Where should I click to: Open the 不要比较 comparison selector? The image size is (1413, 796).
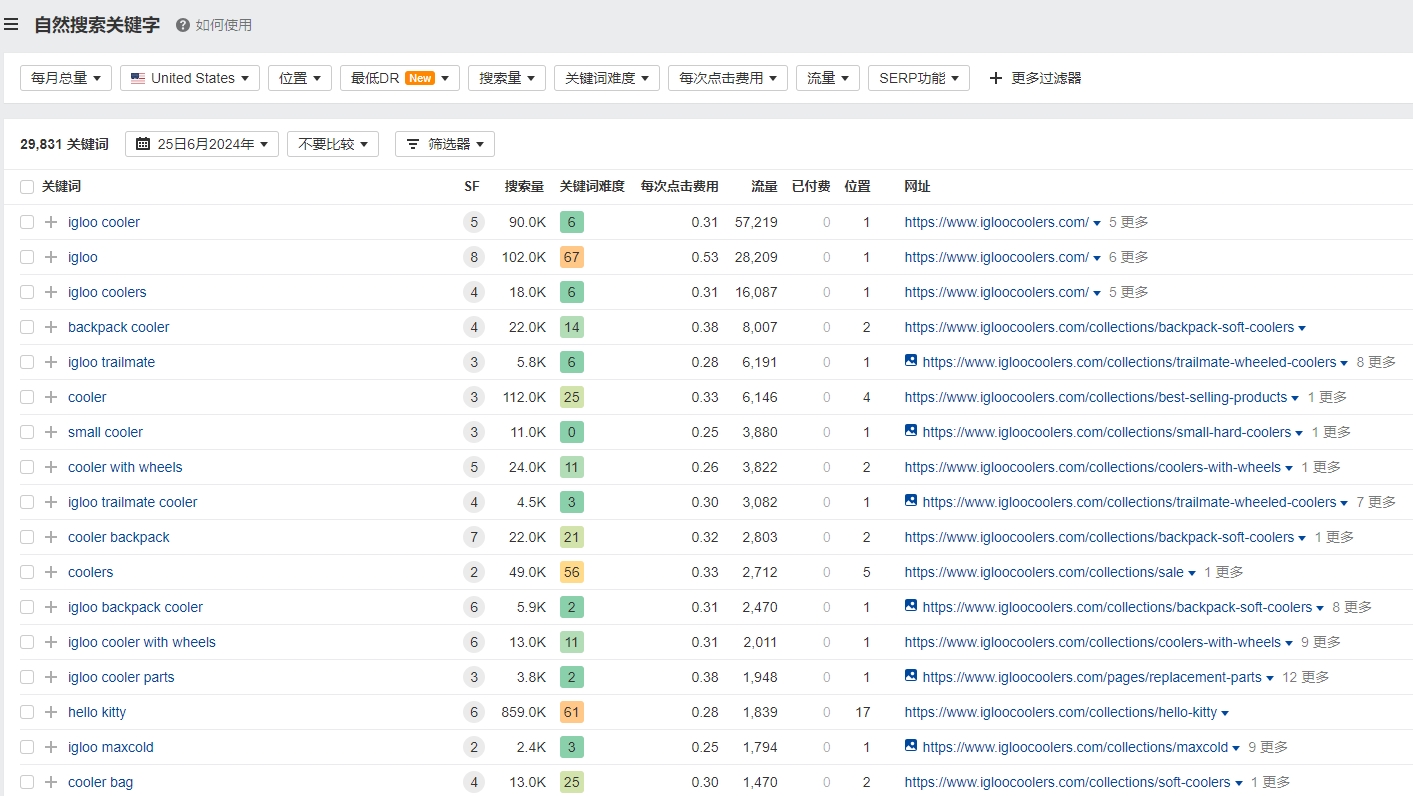[x=333, y=144]
